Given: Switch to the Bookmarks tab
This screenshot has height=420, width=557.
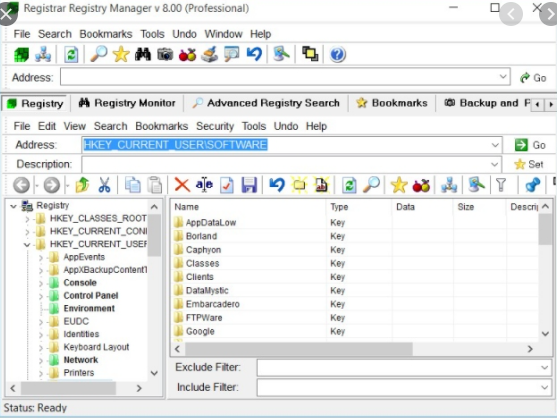Looking at the screenshot, I should [392, 103].
